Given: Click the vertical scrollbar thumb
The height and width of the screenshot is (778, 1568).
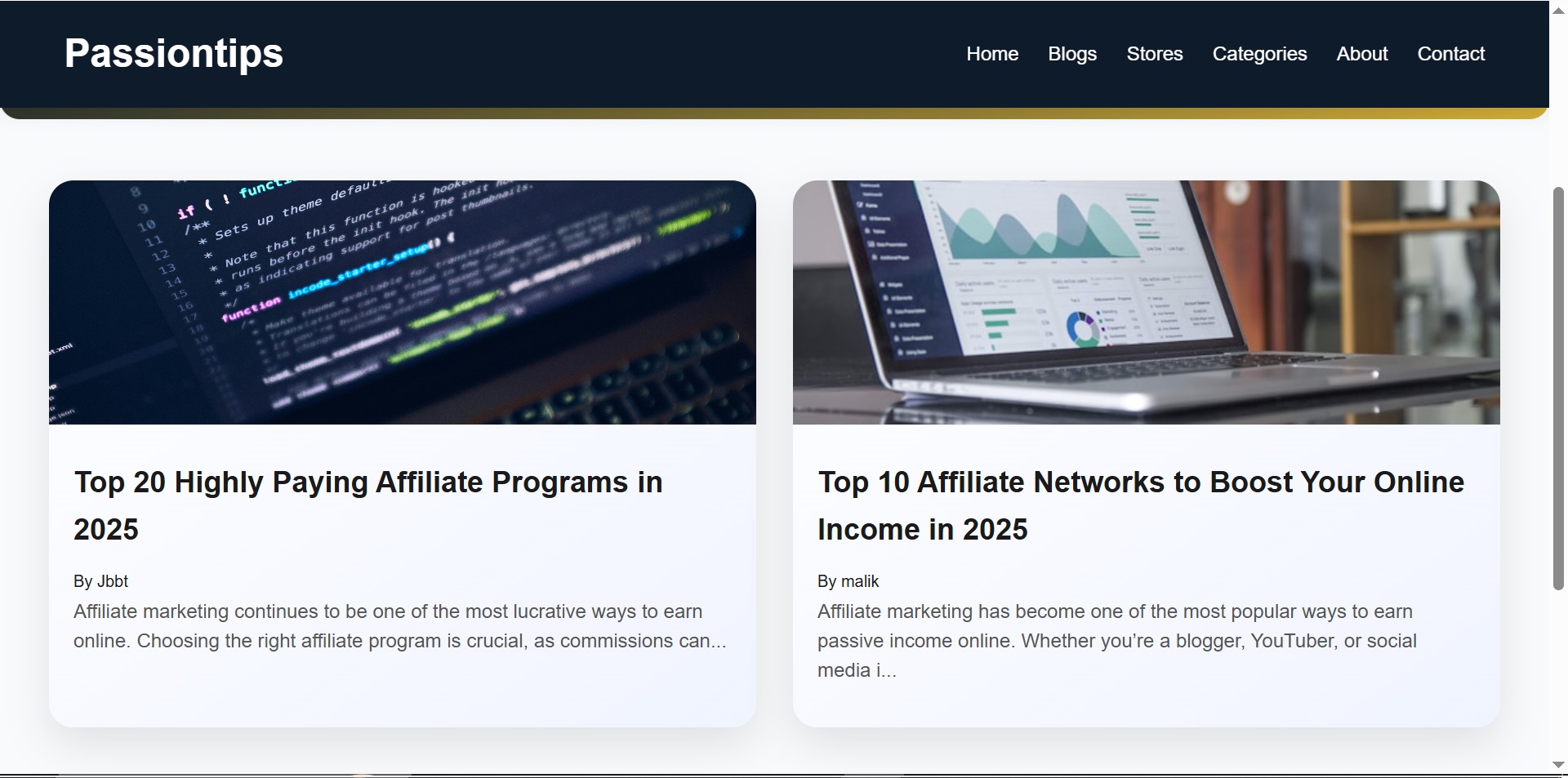Looking at the screenshot, I should (x=1558, y=388).
